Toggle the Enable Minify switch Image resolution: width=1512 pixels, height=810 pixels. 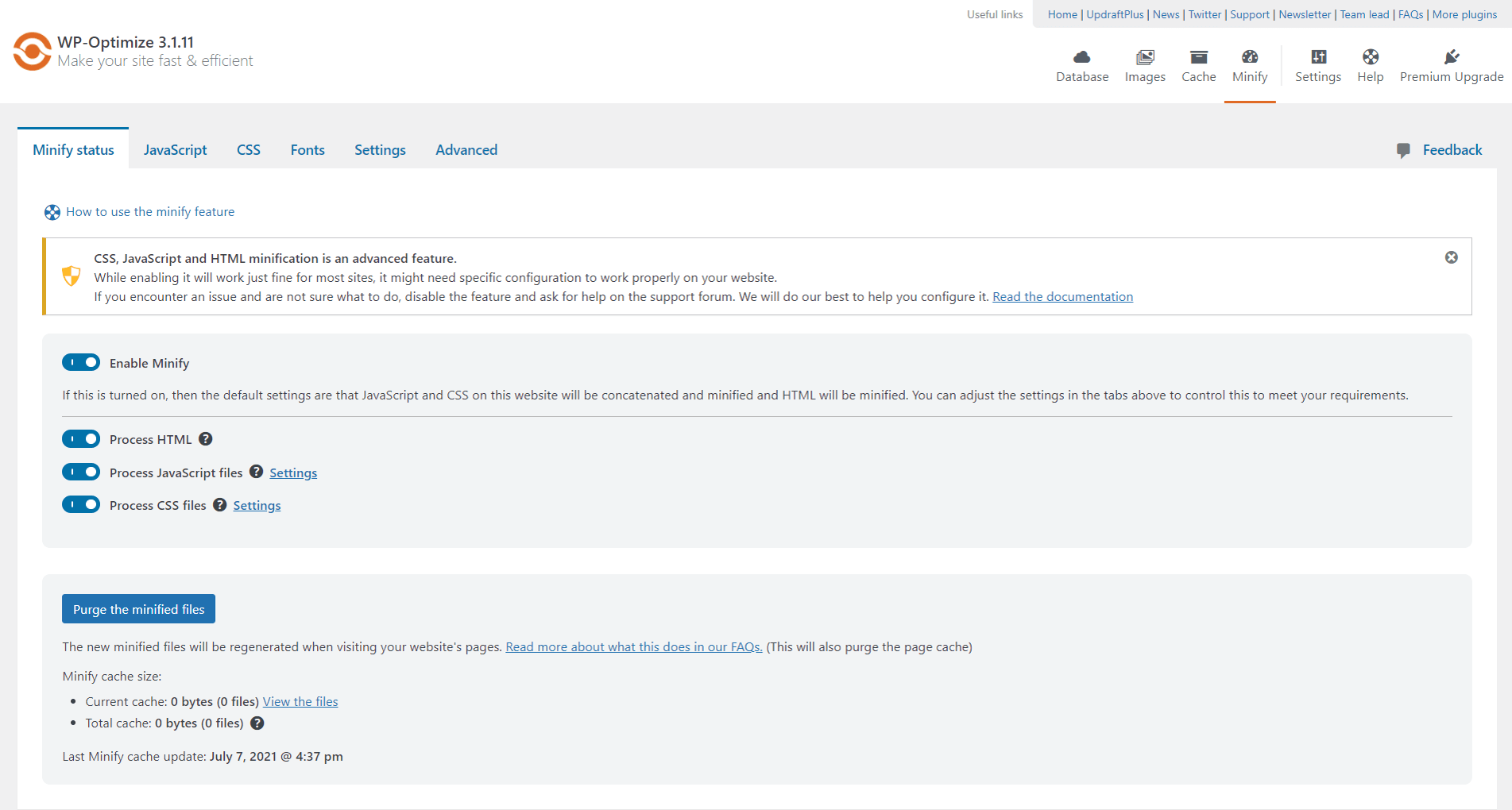tap(81, 363)
